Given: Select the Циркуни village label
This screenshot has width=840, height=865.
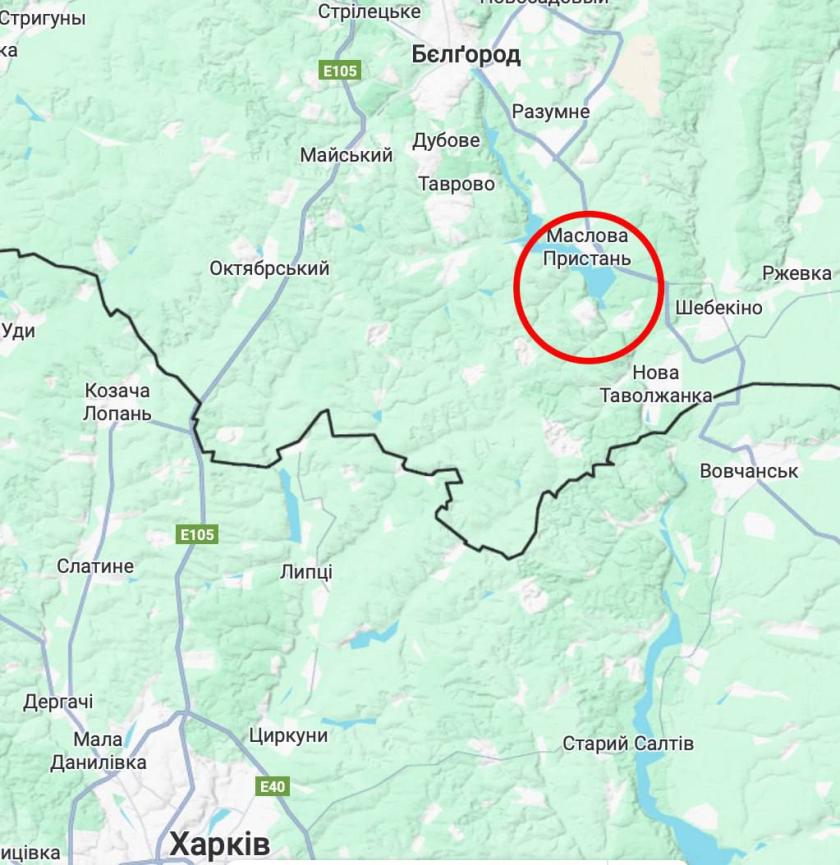Looking at the screenshot, I should (x=288, y=735).
